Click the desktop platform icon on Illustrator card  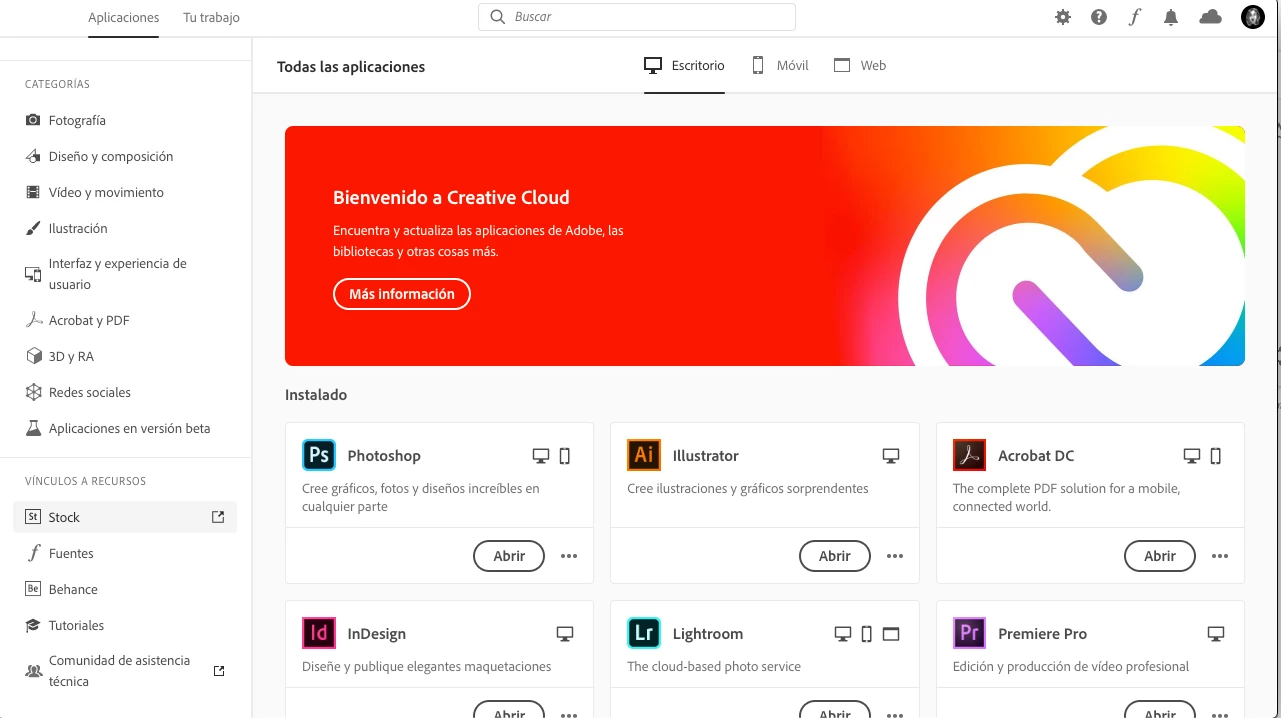coord(891,456)
